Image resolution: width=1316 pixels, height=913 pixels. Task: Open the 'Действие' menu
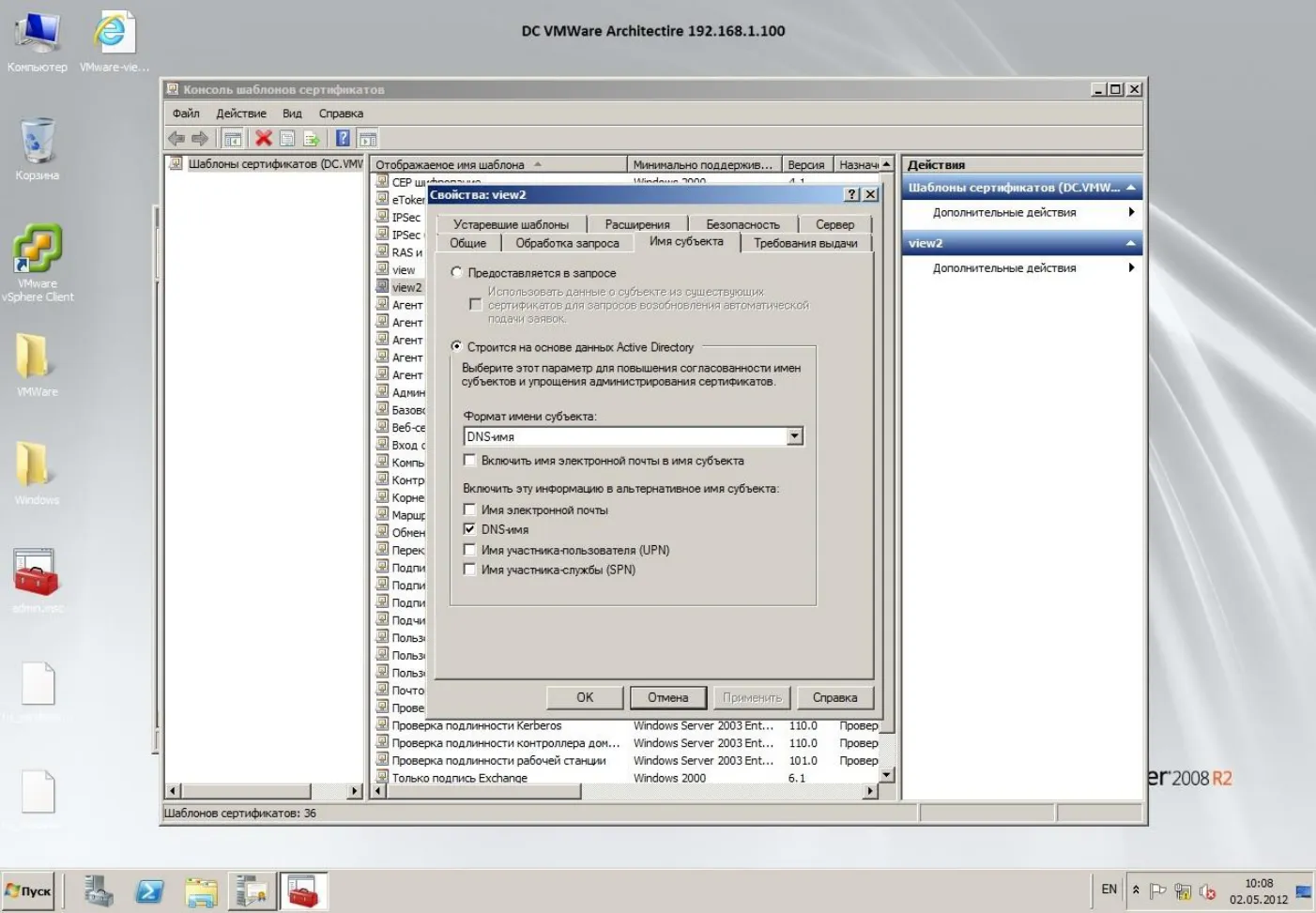tap(241, 114)
